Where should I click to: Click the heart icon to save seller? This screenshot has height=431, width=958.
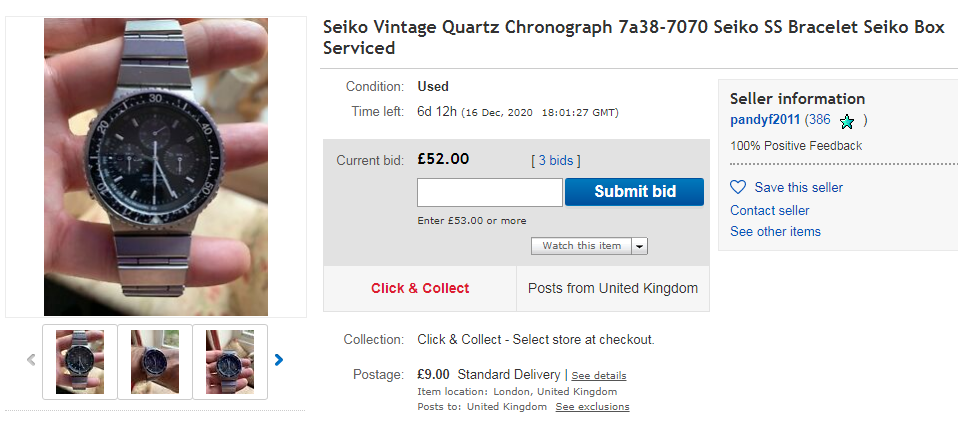coord(738,187)
